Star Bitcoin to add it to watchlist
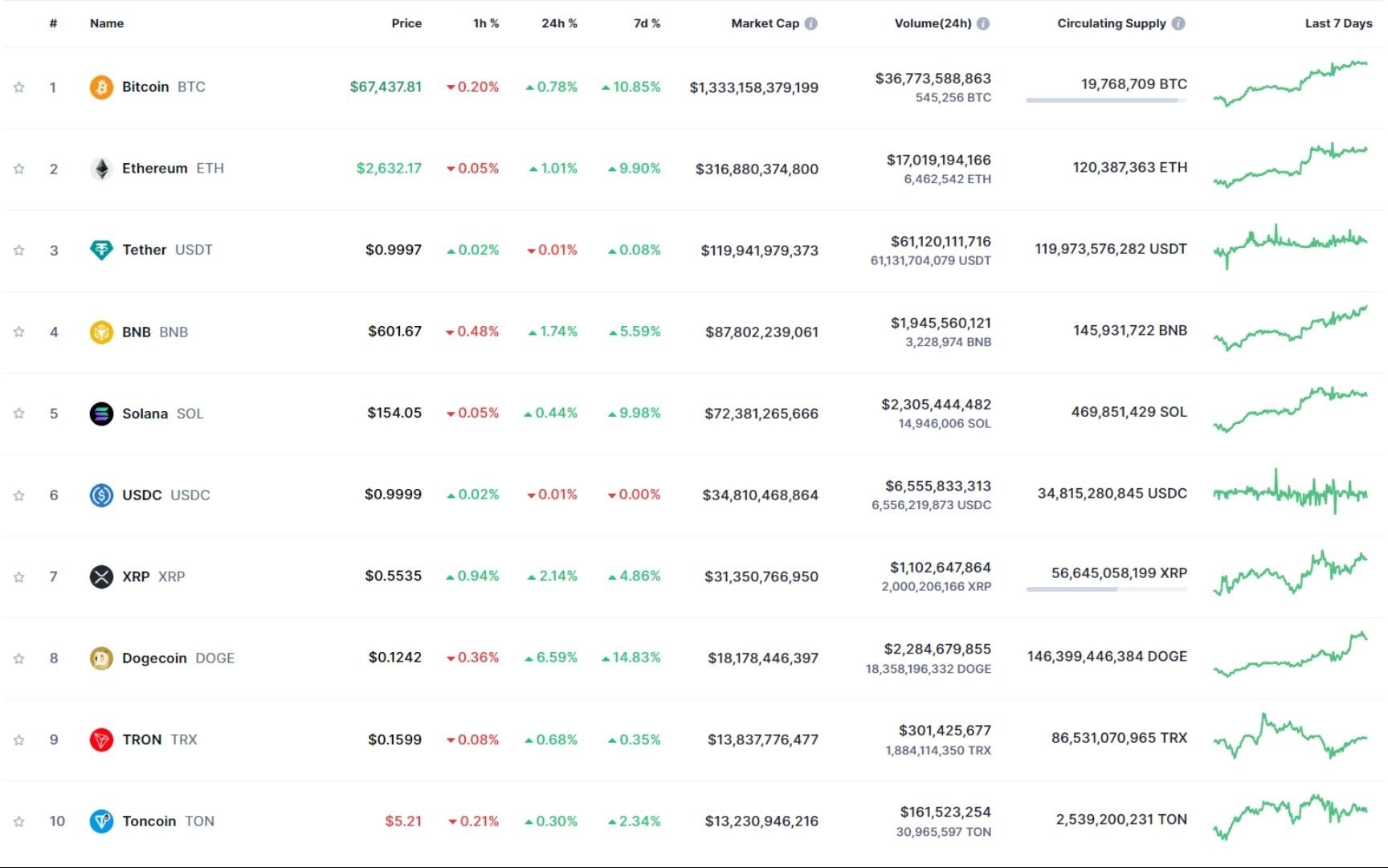Screen dimensions: 1388x868 18,87
